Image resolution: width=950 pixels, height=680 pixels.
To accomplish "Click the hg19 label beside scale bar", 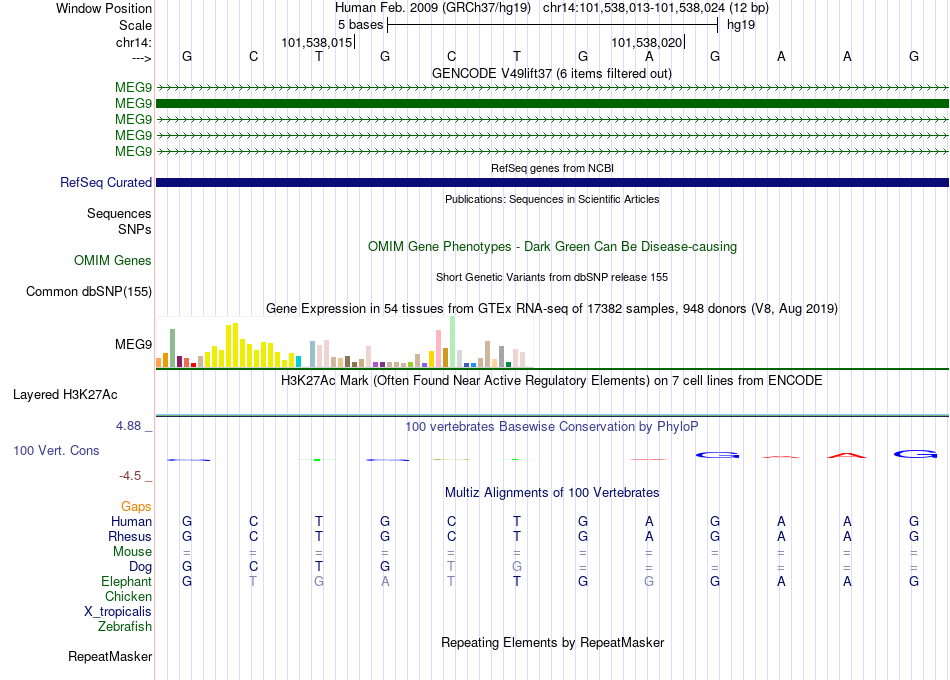I will pos(741,25).
